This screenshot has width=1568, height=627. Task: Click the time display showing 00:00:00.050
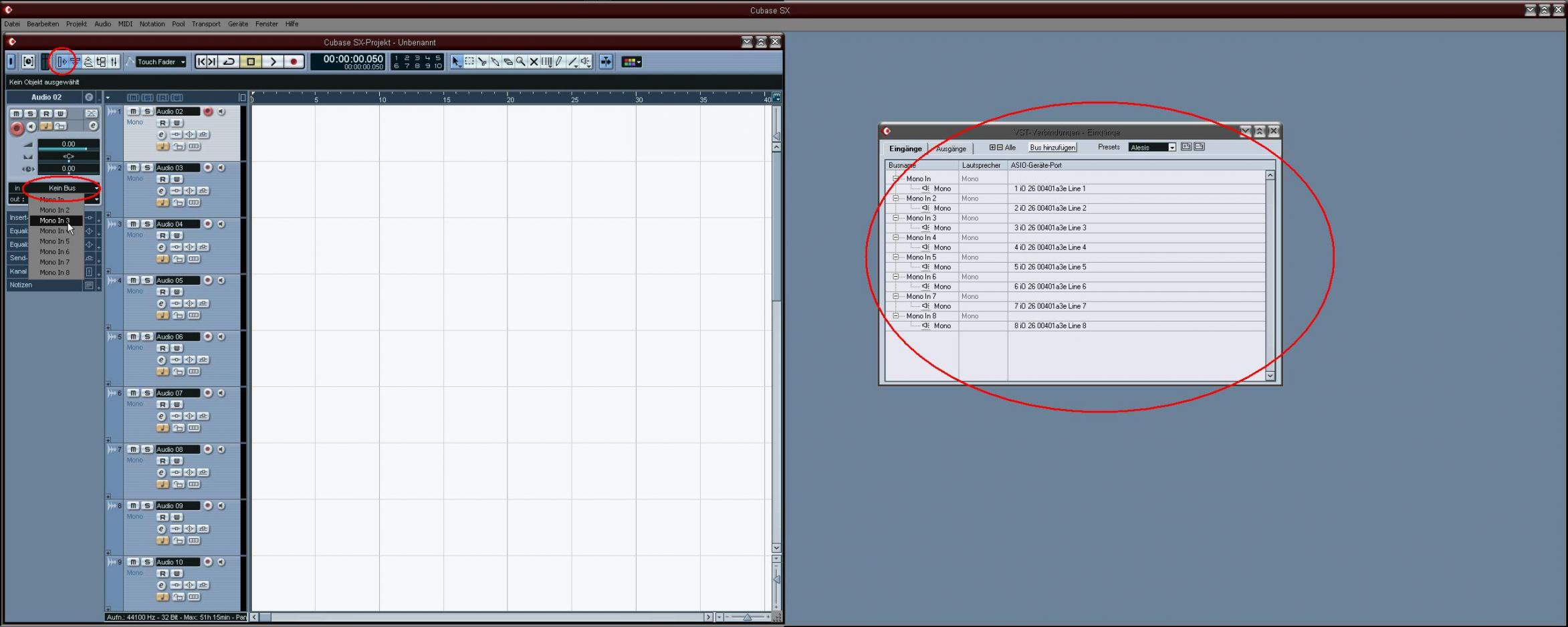[348, 61]
